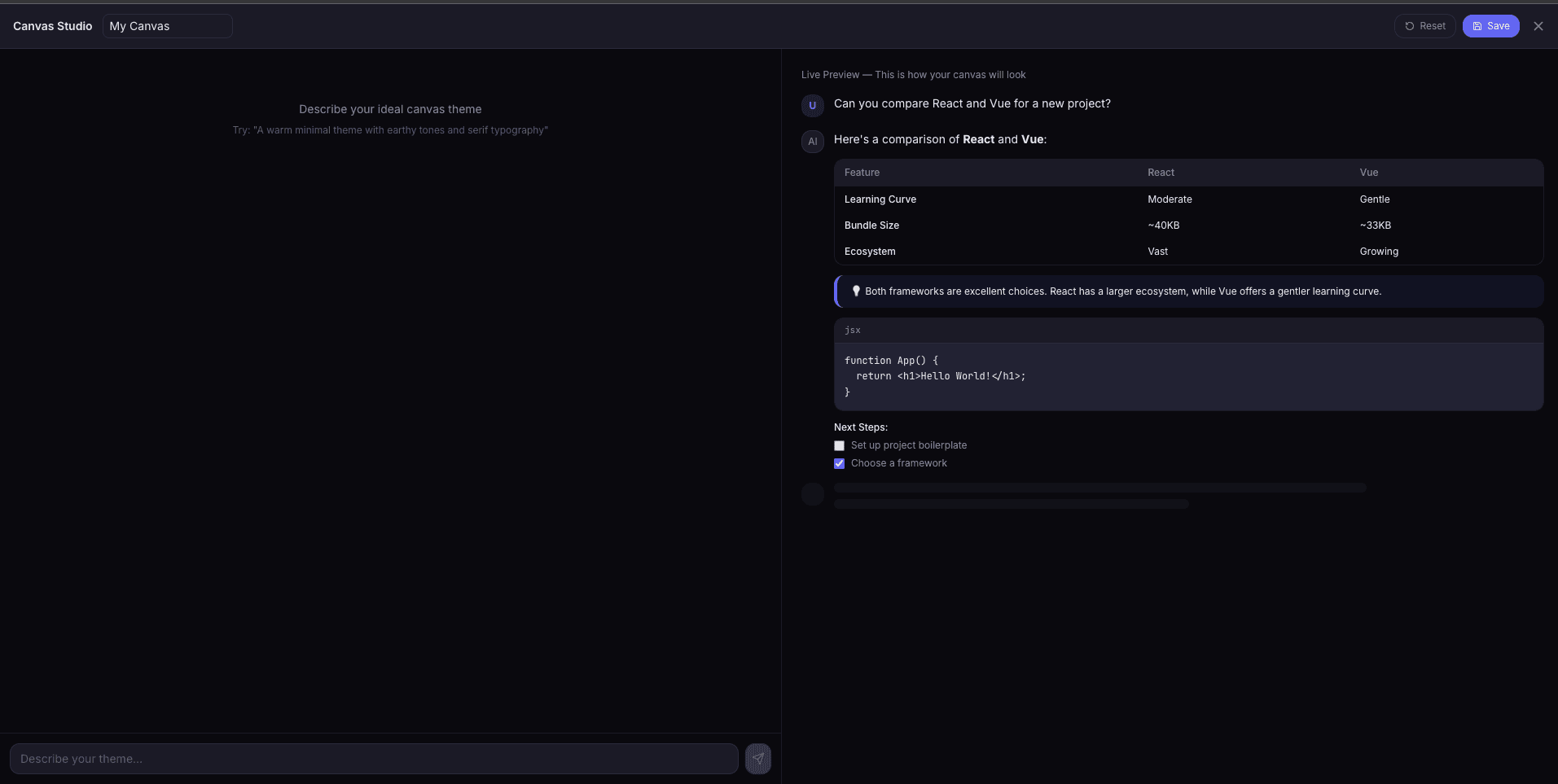Viewport: 1558px width, 784px height.
Task: Reset the canvas theme
Action: click(x=1424, y=26)
